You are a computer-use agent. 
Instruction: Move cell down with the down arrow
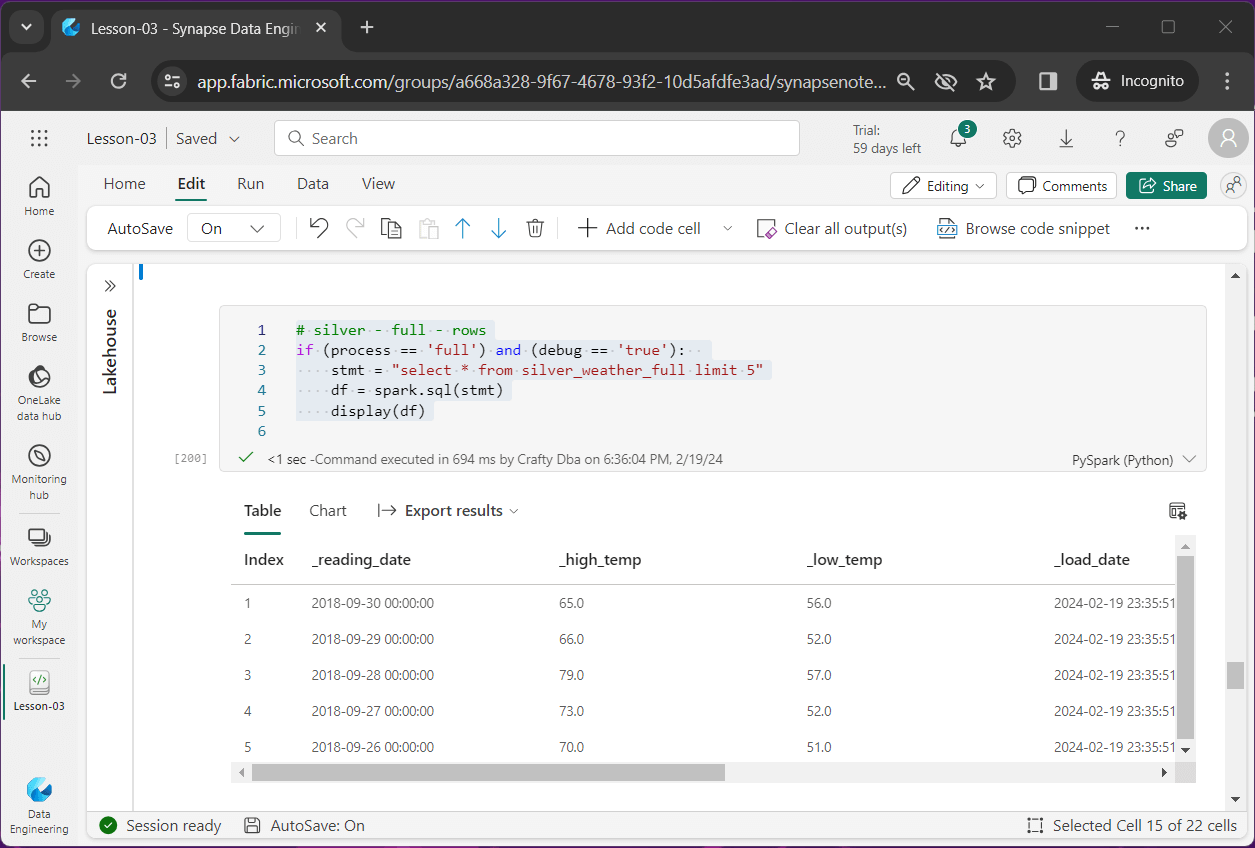click(498, 229)
